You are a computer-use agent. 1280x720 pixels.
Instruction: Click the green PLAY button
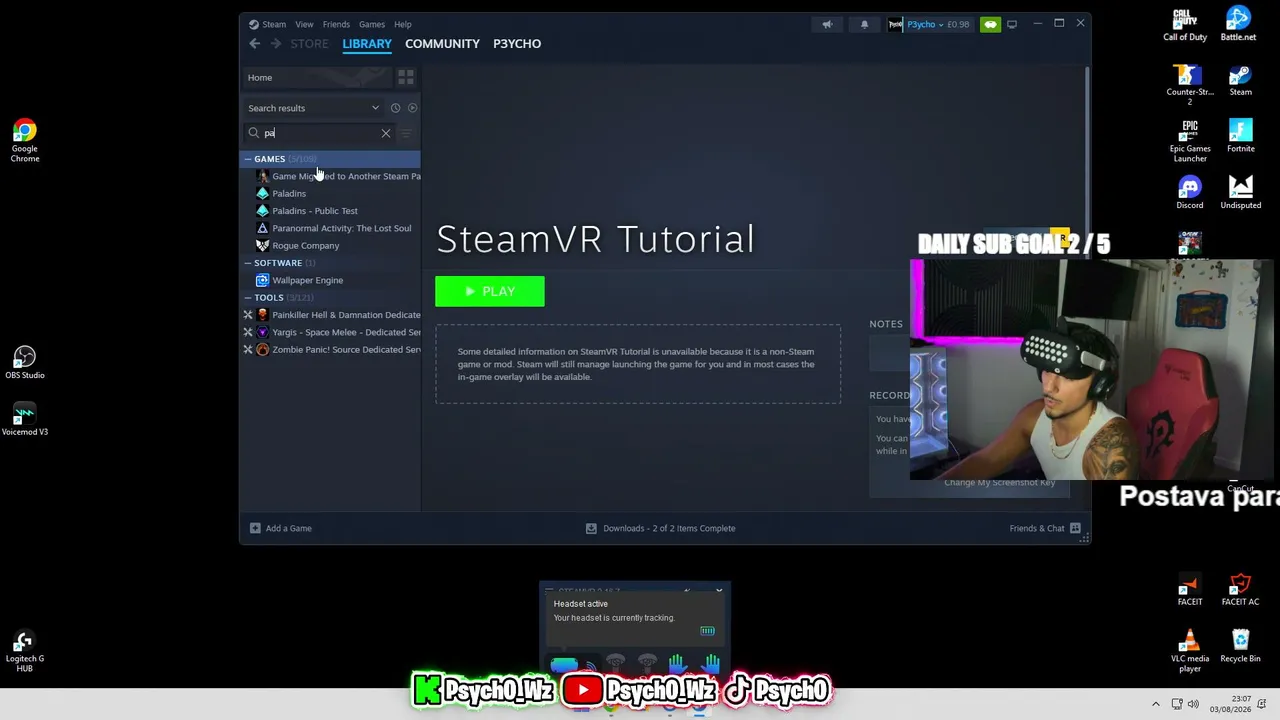pos(490,291)
